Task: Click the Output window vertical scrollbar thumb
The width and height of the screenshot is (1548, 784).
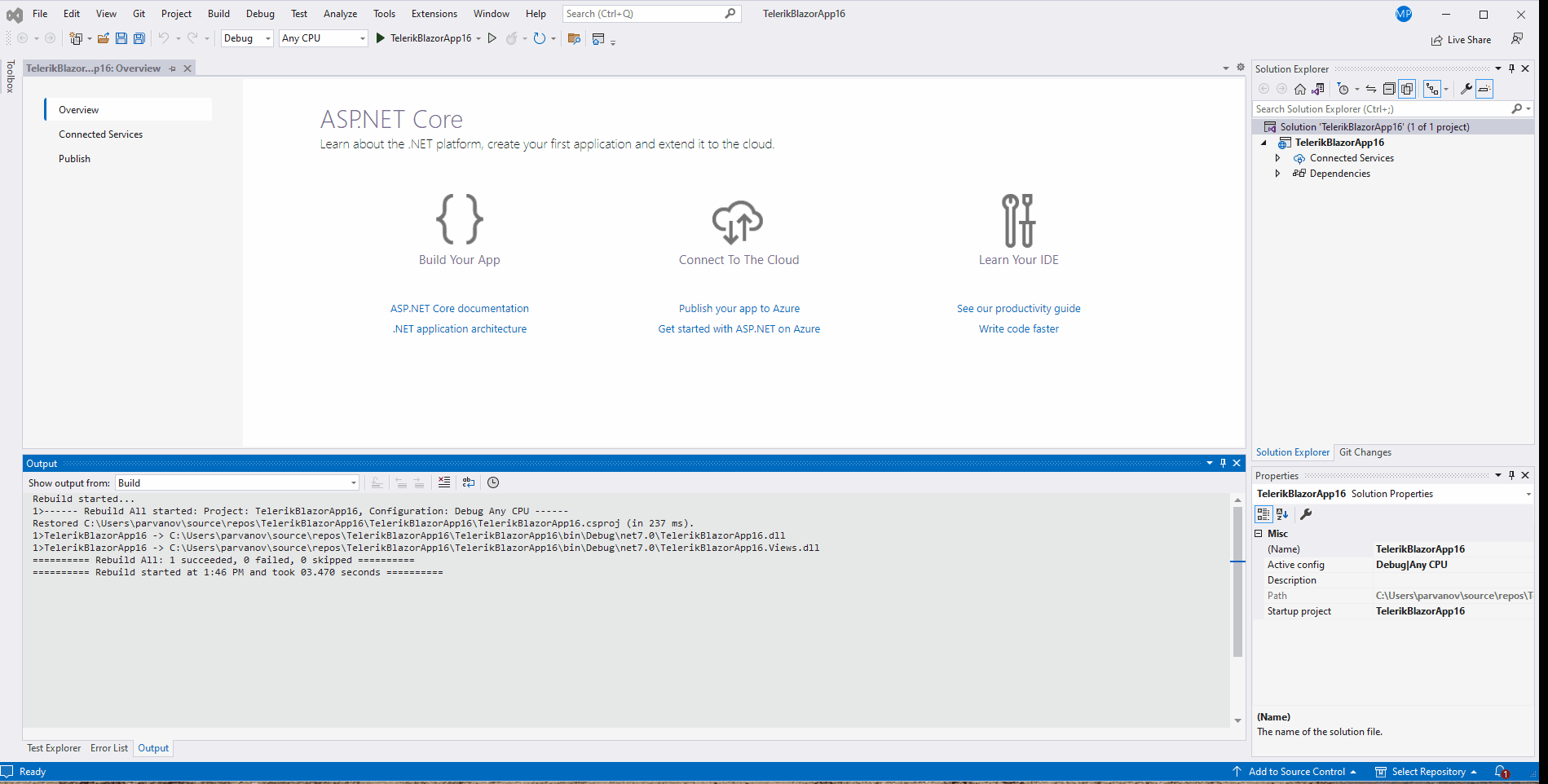Action: tap(1237, 582)
